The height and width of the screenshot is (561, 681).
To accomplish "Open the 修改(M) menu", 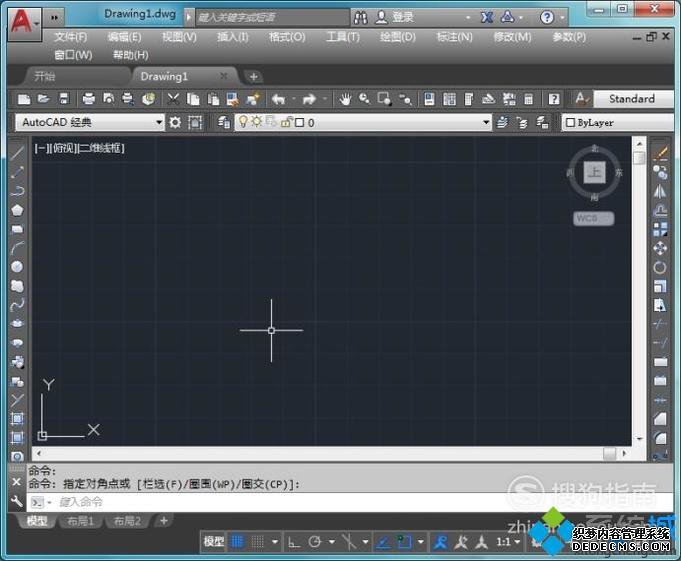I will pos(512,37).
